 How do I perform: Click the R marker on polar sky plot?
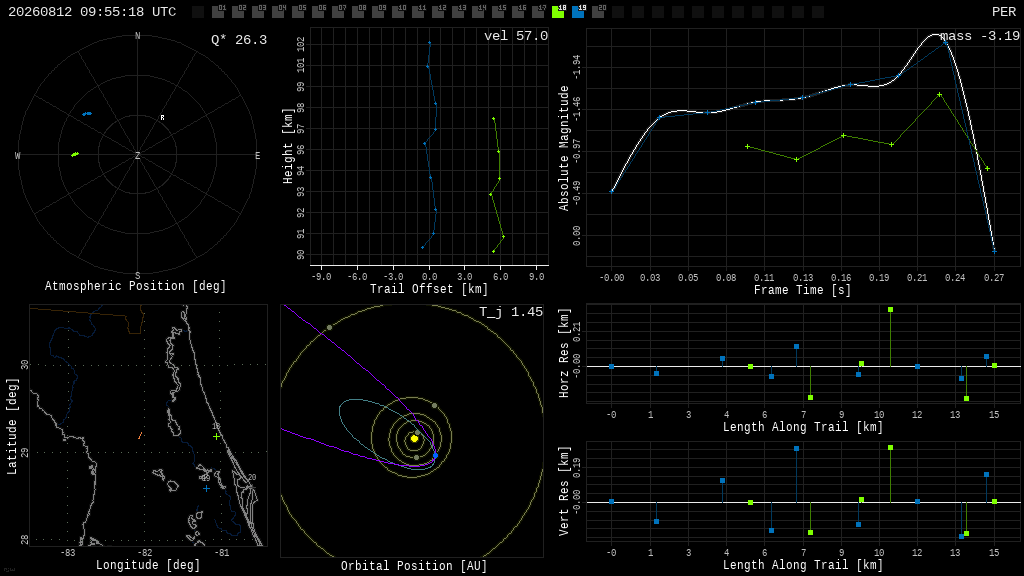coord(163,118)
